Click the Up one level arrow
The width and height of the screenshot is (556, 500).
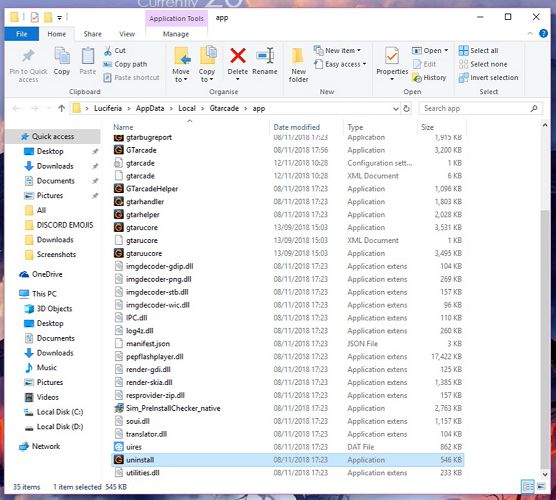tap(61, 109)
